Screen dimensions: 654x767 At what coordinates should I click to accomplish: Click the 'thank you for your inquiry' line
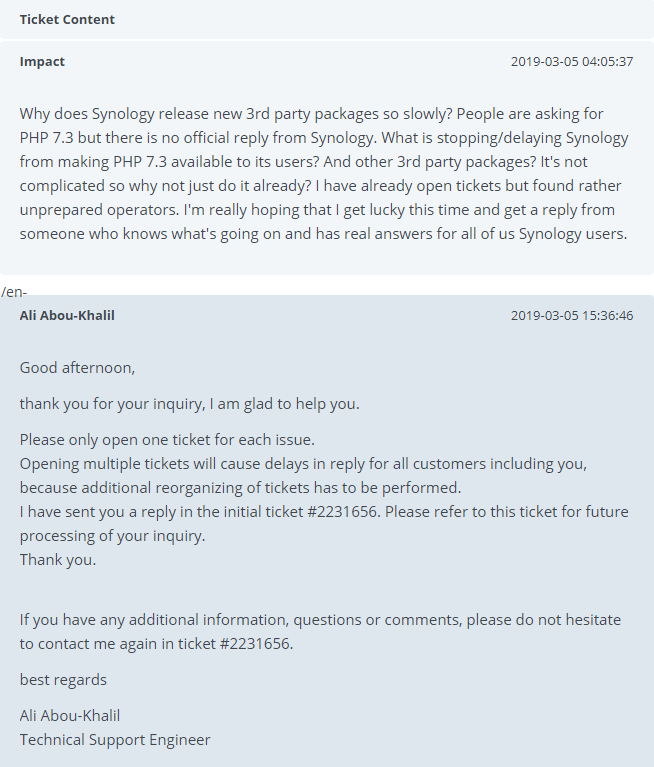[189, 404]
